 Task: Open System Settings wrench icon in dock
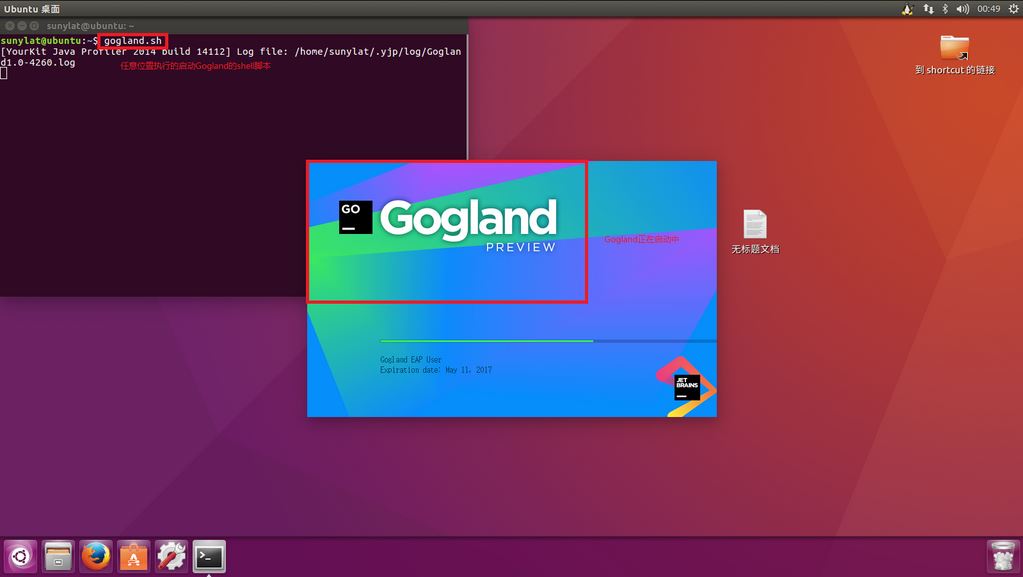coord(172,557)
